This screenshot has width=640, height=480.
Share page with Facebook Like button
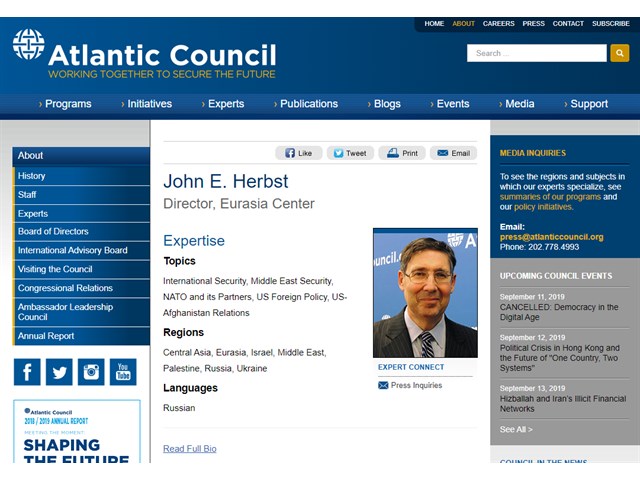(x=298, y=153)
